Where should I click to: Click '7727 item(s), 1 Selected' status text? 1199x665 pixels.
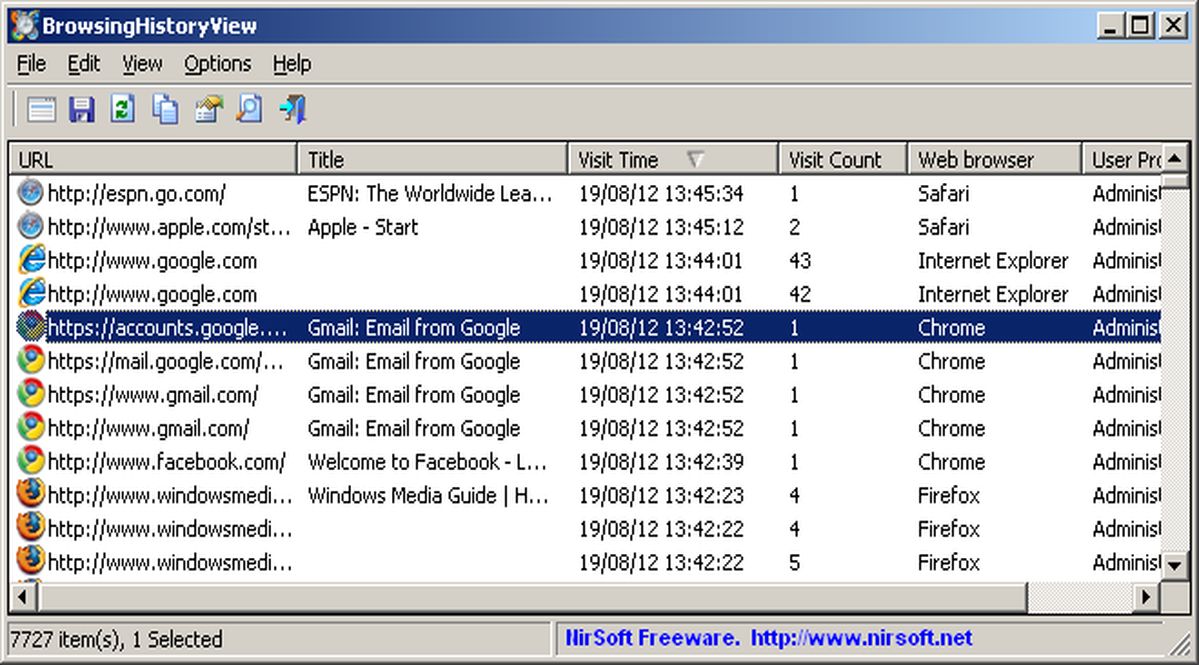pyautogui.click(x=116, y=639)
